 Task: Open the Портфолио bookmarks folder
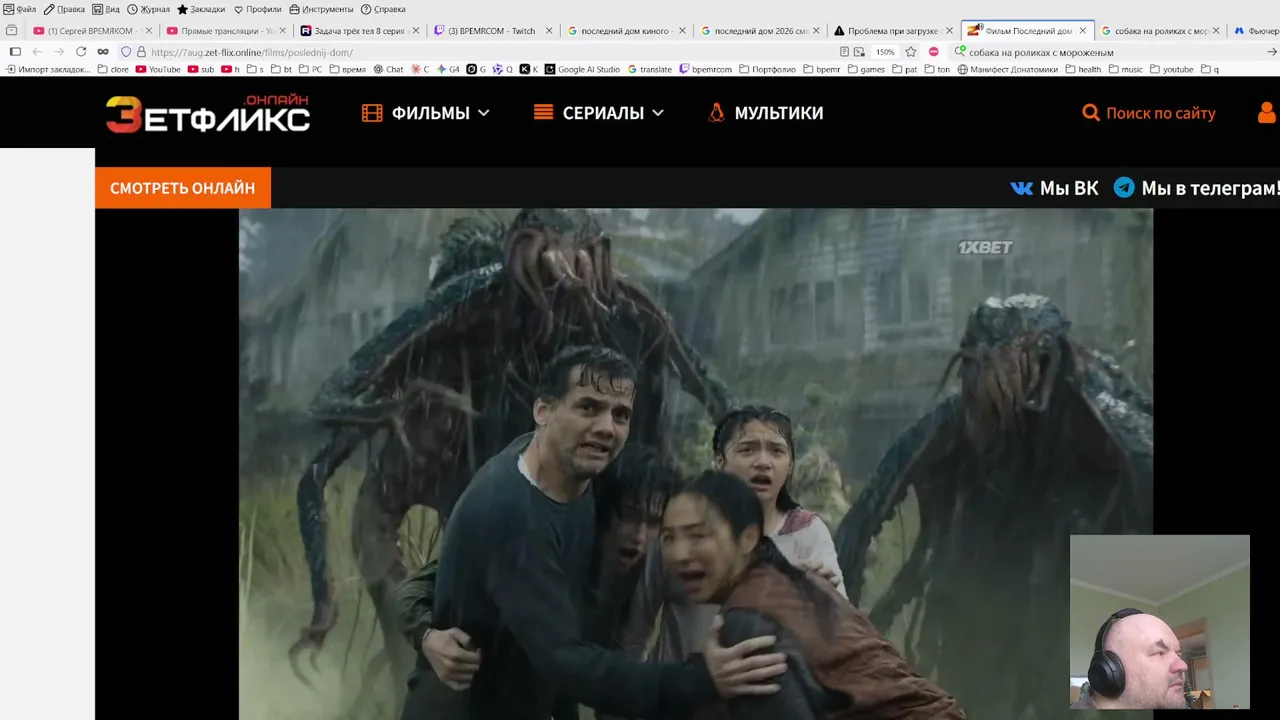[767, 70]
